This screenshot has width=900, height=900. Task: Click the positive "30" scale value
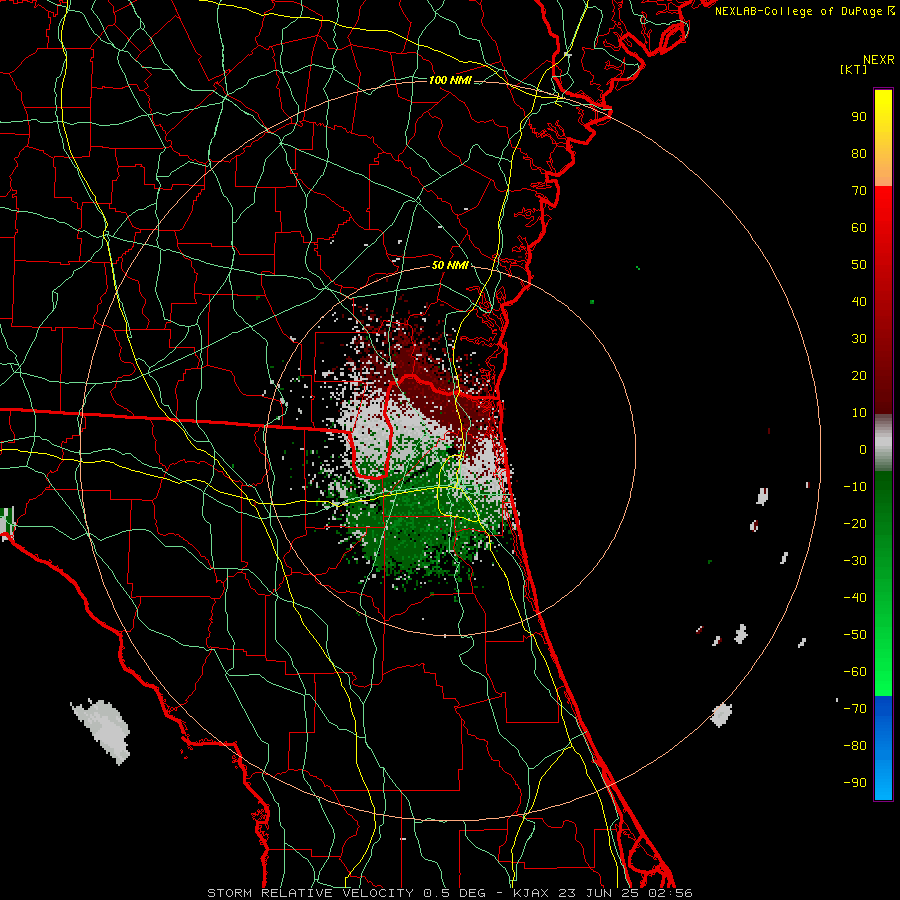pos(859,339)
